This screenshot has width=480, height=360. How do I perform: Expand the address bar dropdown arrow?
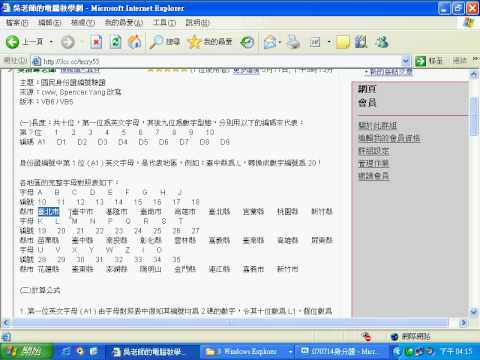405,61
